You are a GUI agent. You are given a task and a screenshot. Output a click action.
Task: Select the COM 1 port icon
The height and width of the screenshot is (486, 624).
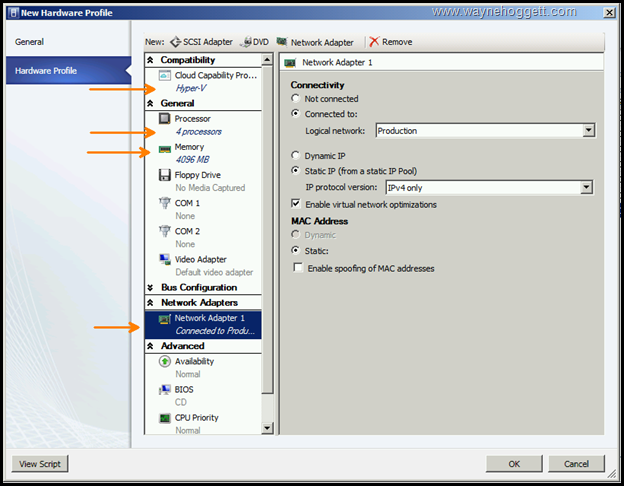[x=164, y=203]
